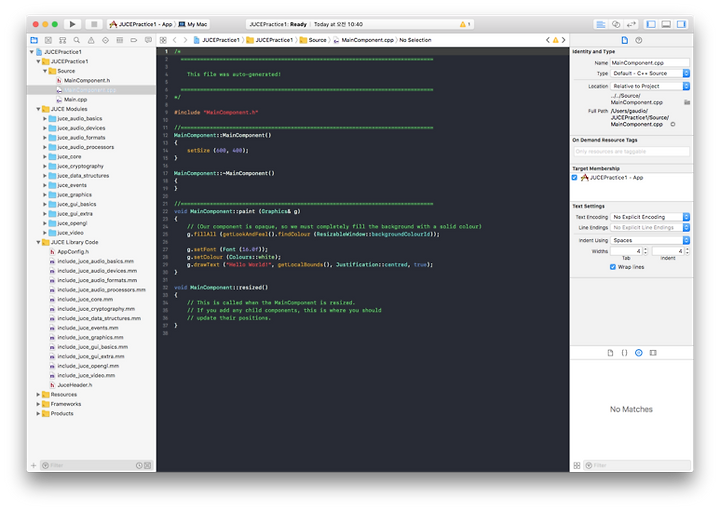This screenshot has height=510, width=720.
Task: Toggle the Navigator panel visibility
Action: [x=651, y=24]
